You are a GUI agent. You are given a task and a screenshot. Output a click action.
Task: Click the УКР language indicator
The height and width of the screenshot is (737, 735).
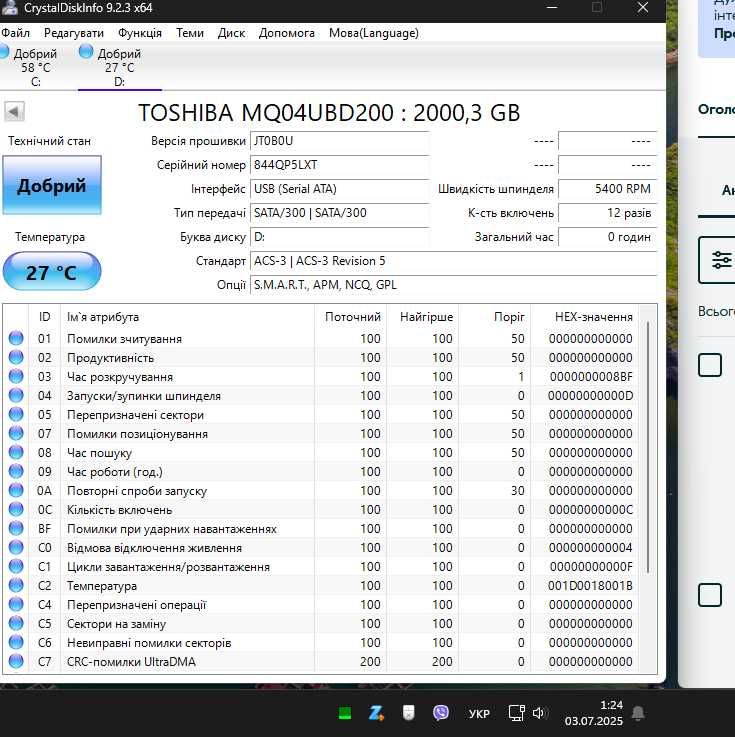pyautogui.click(x=479, y=713)
